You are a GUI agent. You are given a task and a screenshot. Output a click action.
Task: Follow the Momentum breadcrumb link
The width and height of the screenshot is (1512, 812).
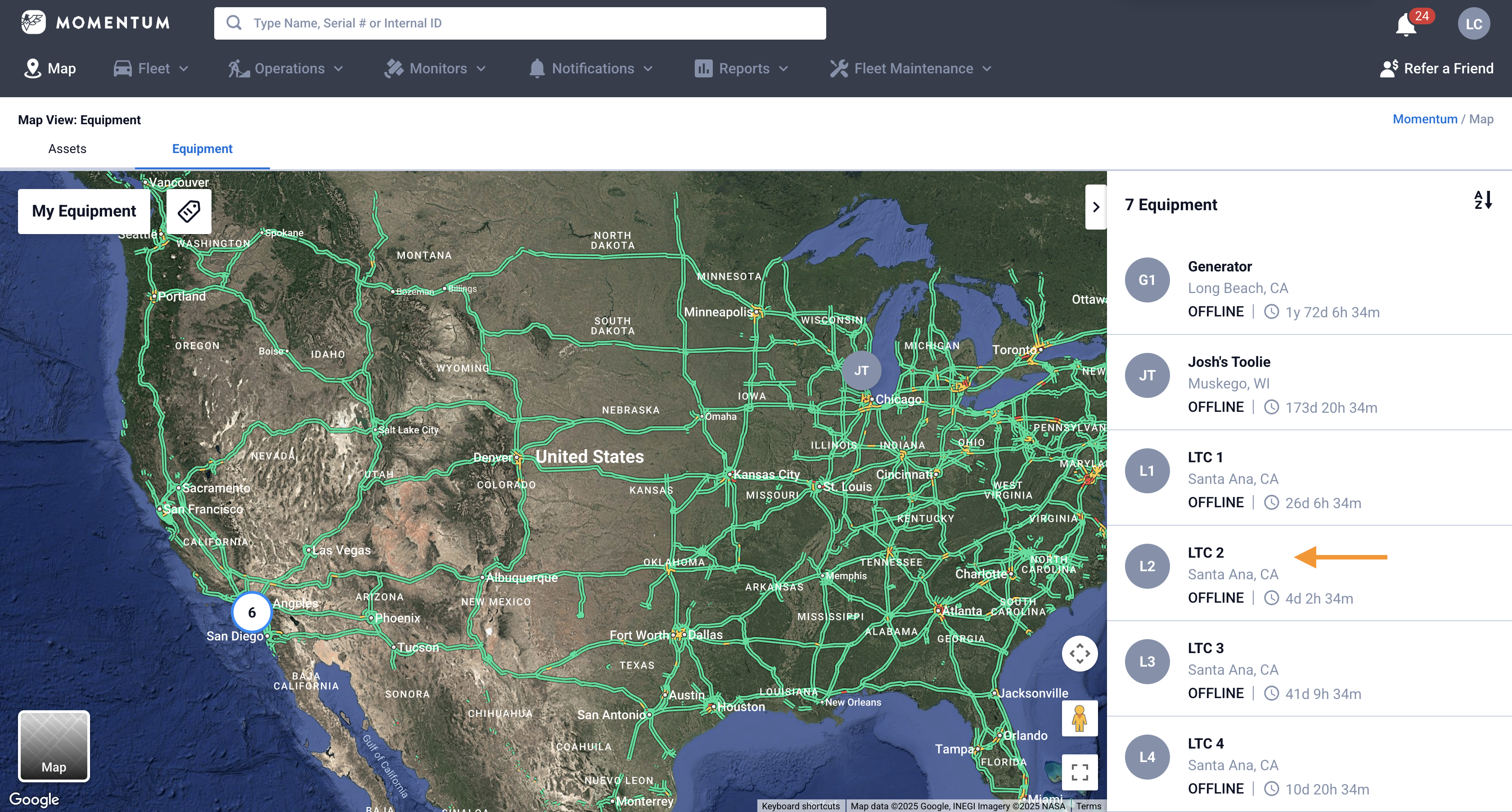click(x=1425, y=119)
